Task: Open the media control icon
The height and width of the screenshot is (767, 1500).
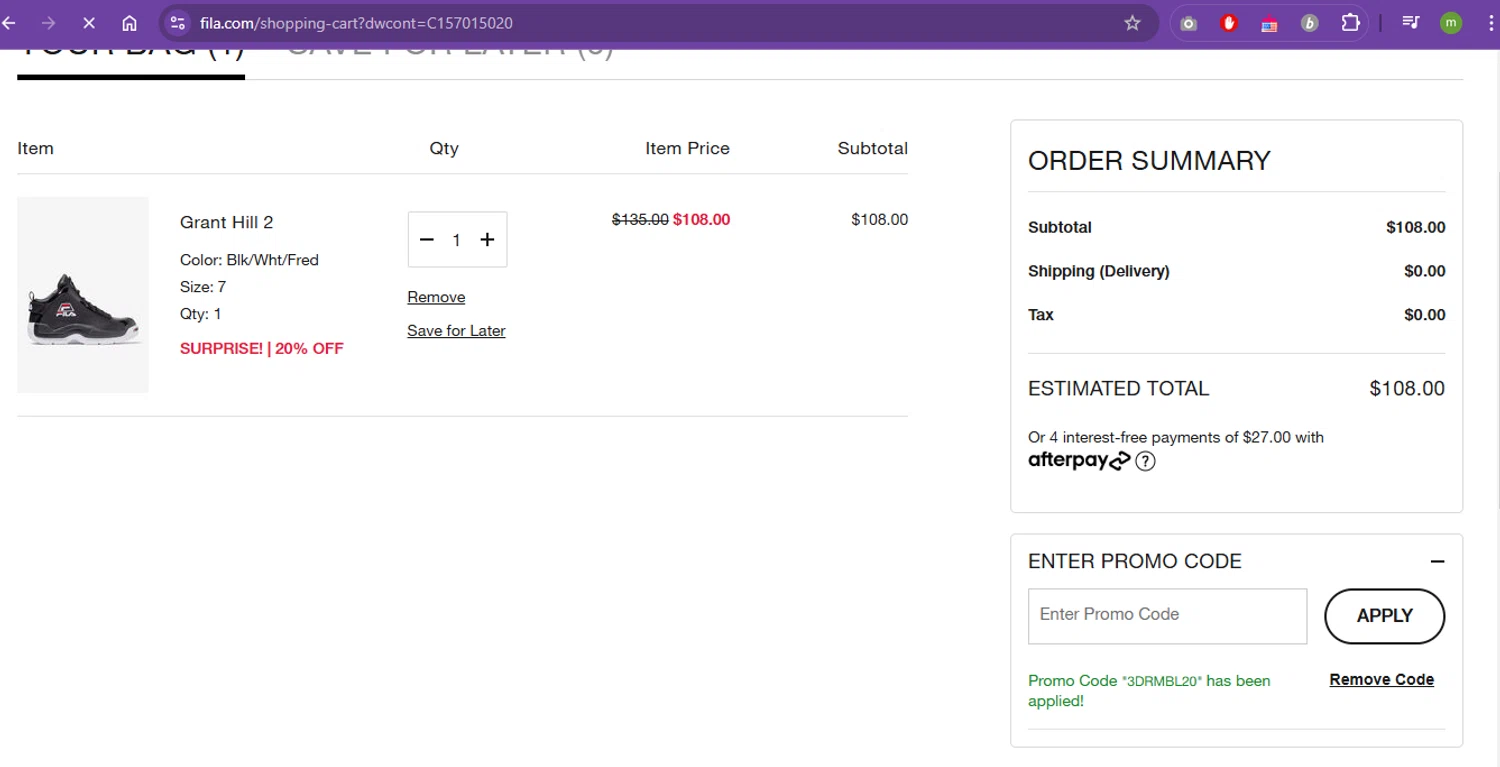Action: [1410, 22]
